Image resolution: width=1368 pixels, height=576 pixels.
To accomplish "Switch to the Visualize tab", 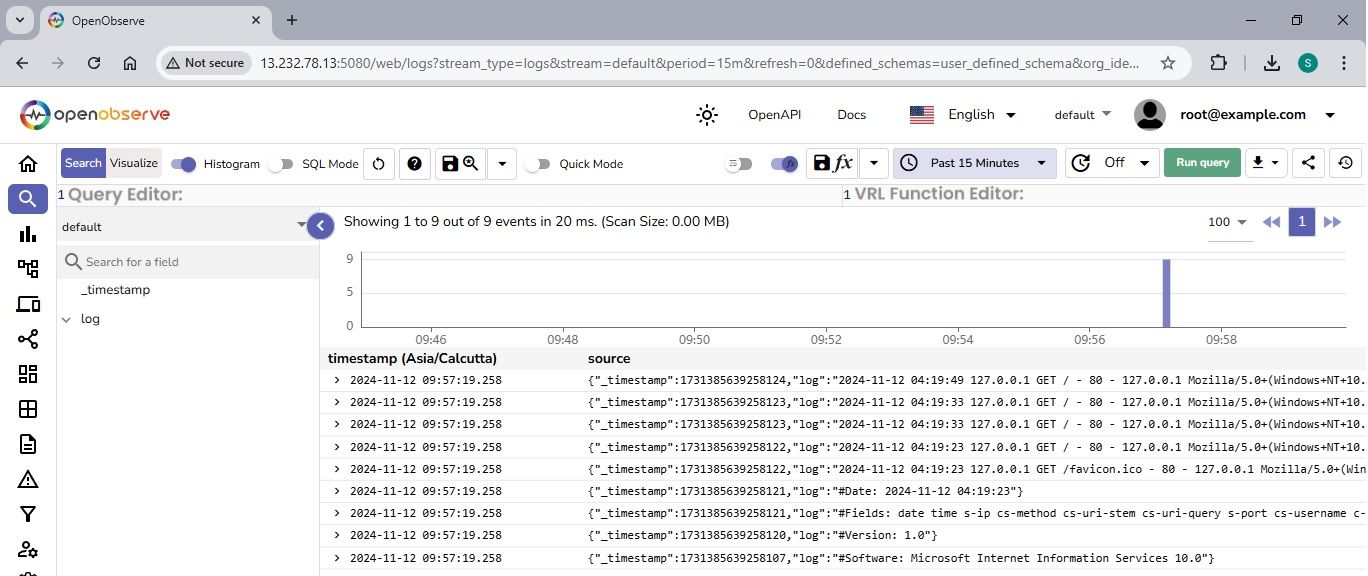I will [134, 163].
